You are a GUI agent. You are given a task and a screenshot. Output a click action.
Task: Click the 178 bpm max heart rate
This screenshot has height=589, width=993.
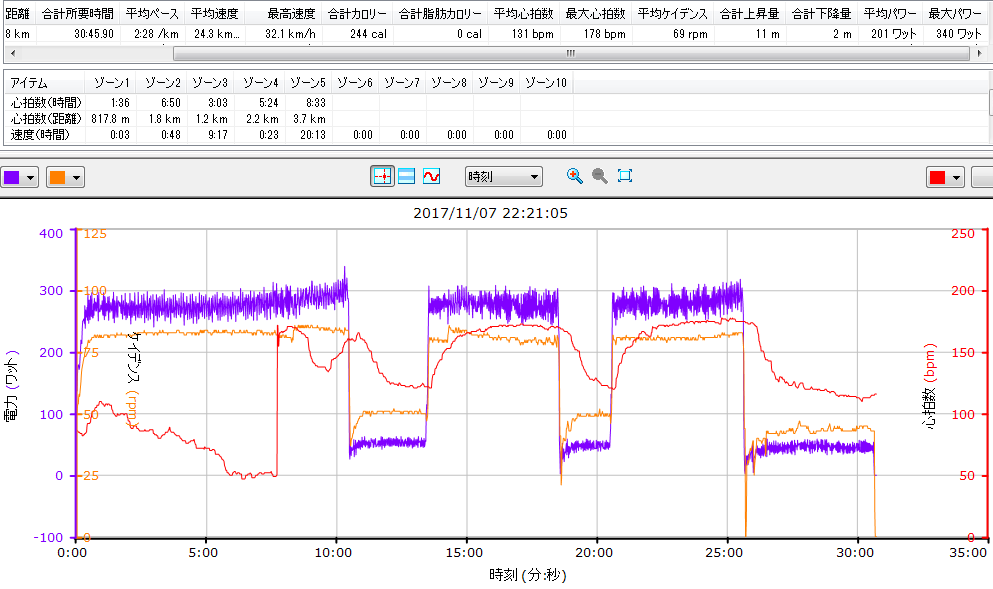605,34
